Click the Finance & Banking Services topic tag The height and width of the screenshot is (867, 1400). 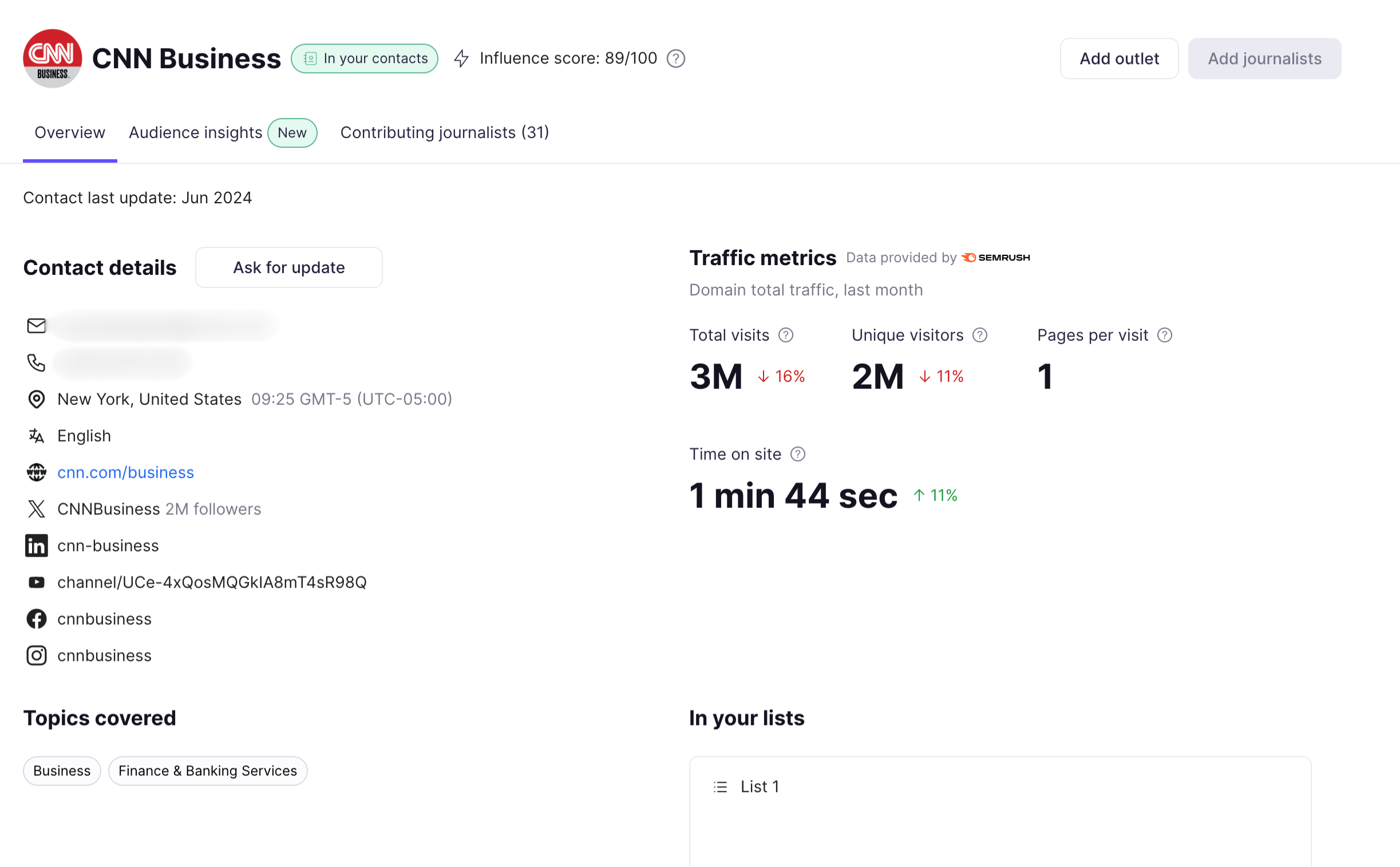pyautogui.click(x=207, y=771)
